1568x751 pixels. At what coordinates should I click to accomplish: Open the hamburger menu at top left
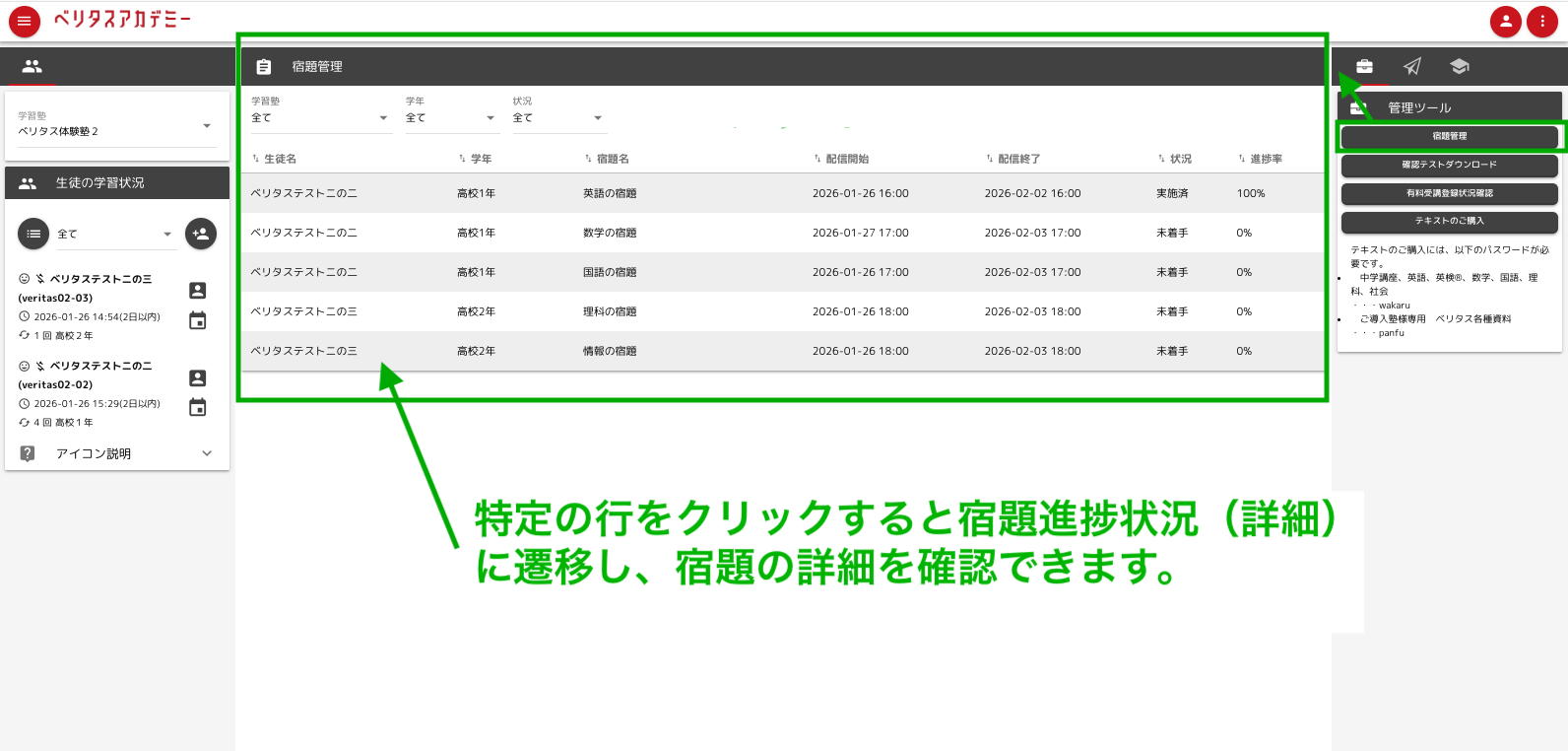[x=24, y=21]
